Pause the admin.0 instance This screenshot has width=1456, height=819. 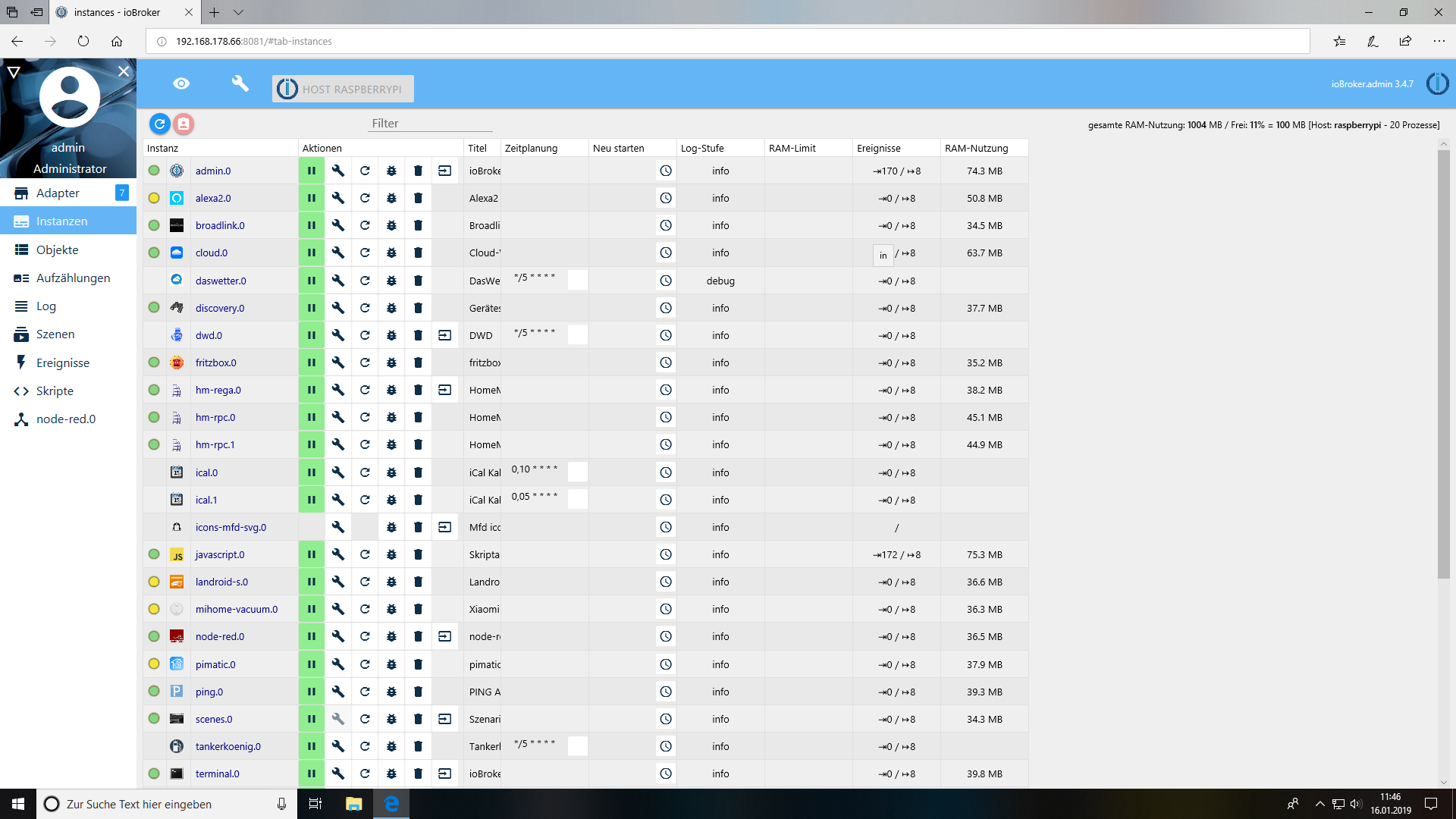(x=311, y=171)
